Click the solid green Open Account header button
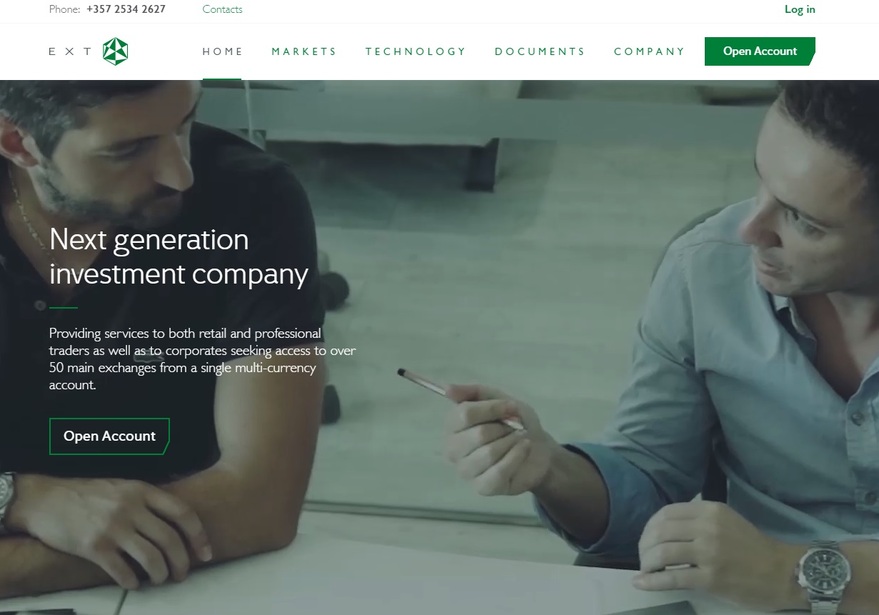The width and height of the screenshot is (879, 615). point(760,51)
